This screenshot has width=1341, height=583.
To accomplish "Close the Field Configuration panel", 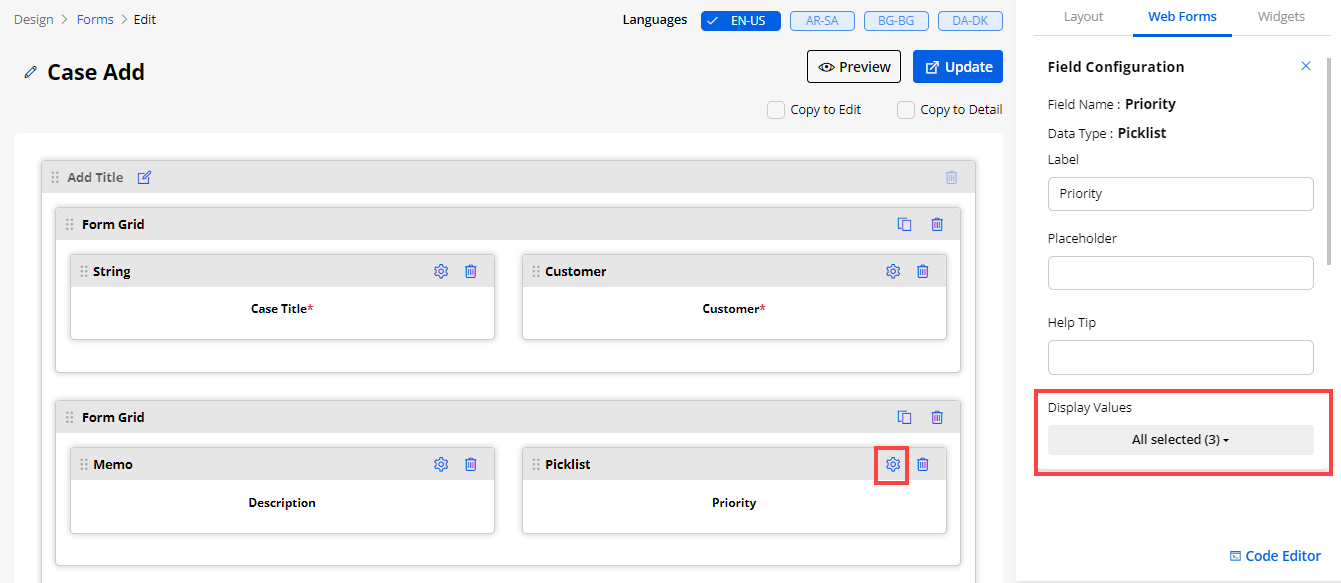I will point(1305,66).
